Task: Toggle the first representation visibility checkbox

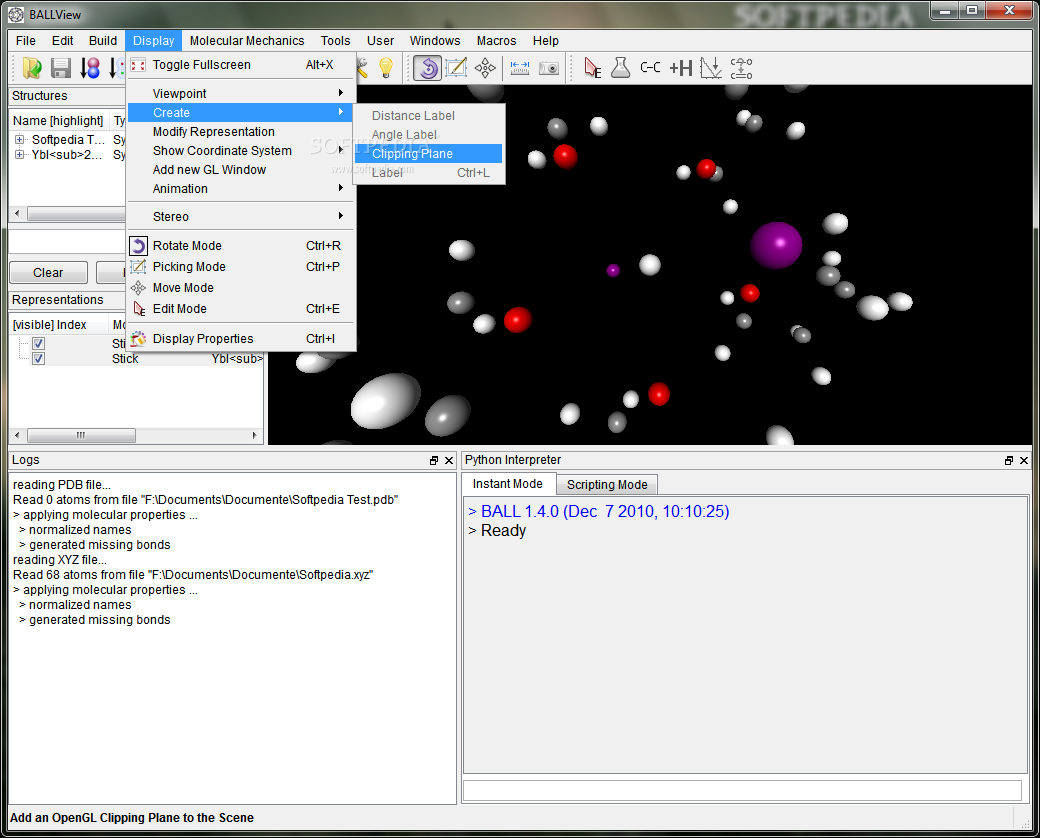Action: coord(38,344)
